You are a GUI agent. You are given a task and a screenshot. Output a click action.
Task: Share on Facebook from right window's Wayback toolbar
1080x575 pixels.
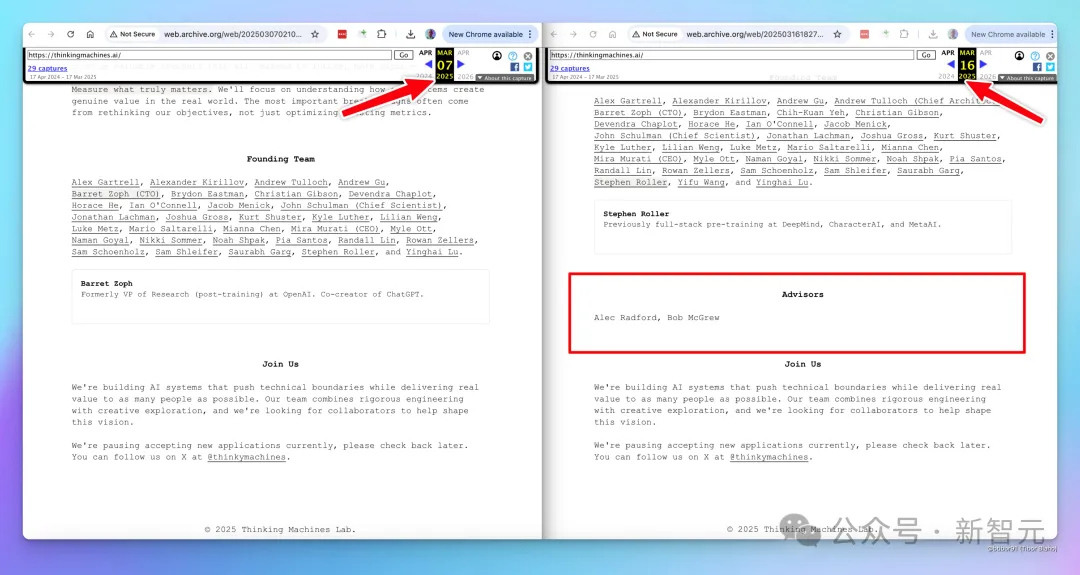(1037, 67)
